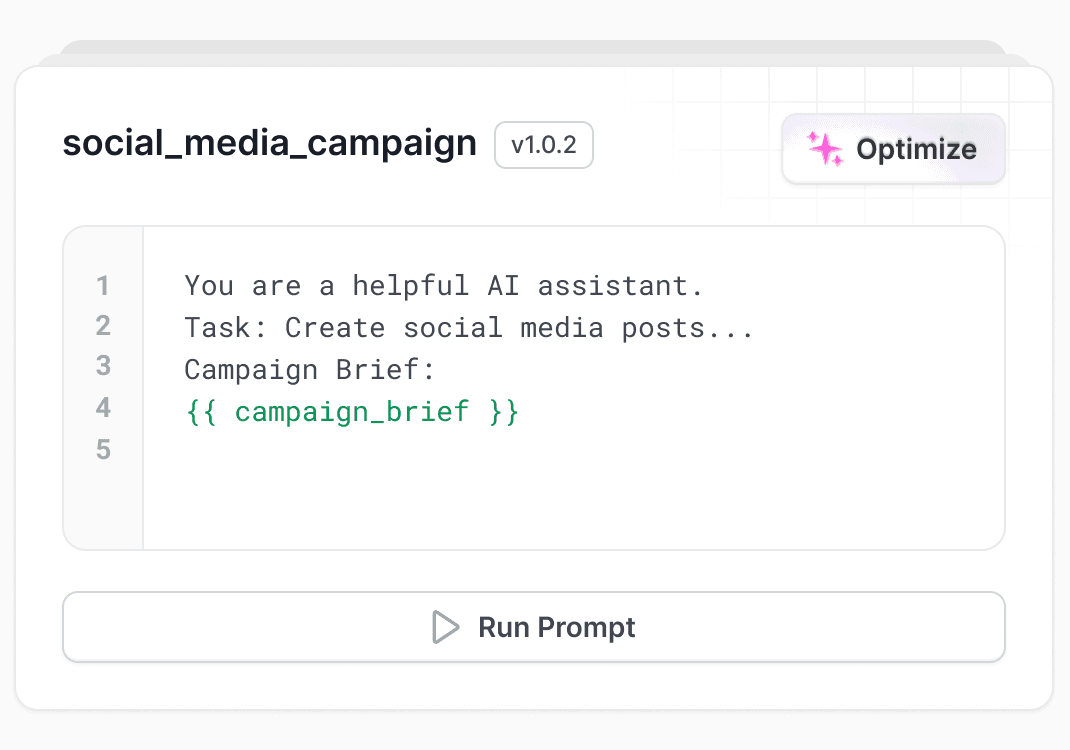Open the v1.0.2 version badge
Image resolution: width=1070 pixels, height=750 pixels.
[544, 145]
